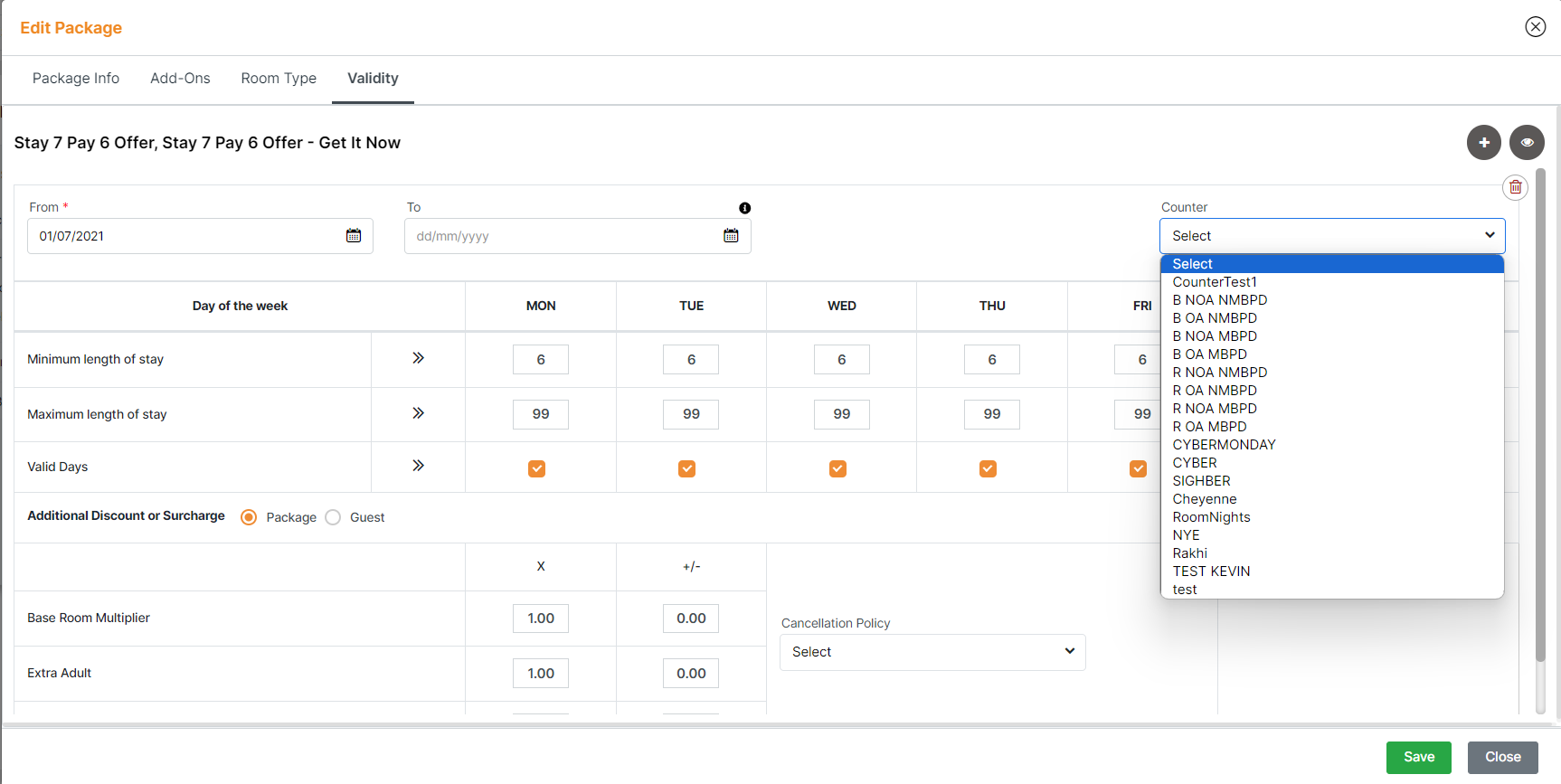Uncheck Valid Days for Friday

(1139, 468)
